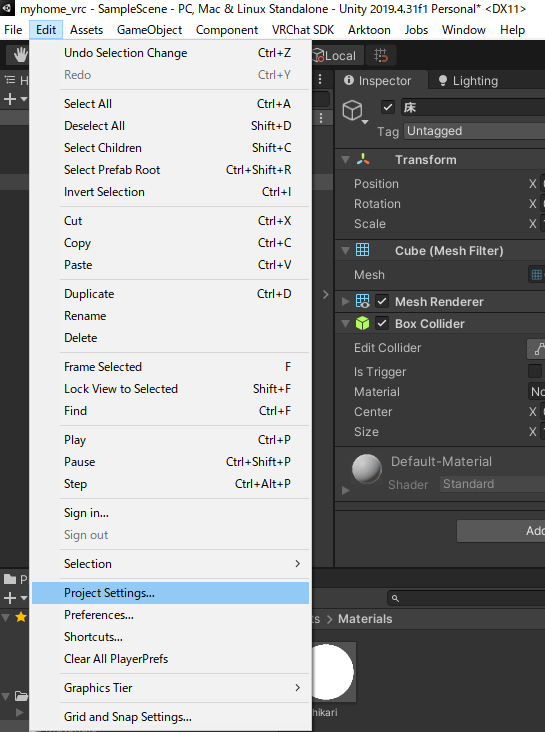Toggle the grid snapping icon

point(381,56)
